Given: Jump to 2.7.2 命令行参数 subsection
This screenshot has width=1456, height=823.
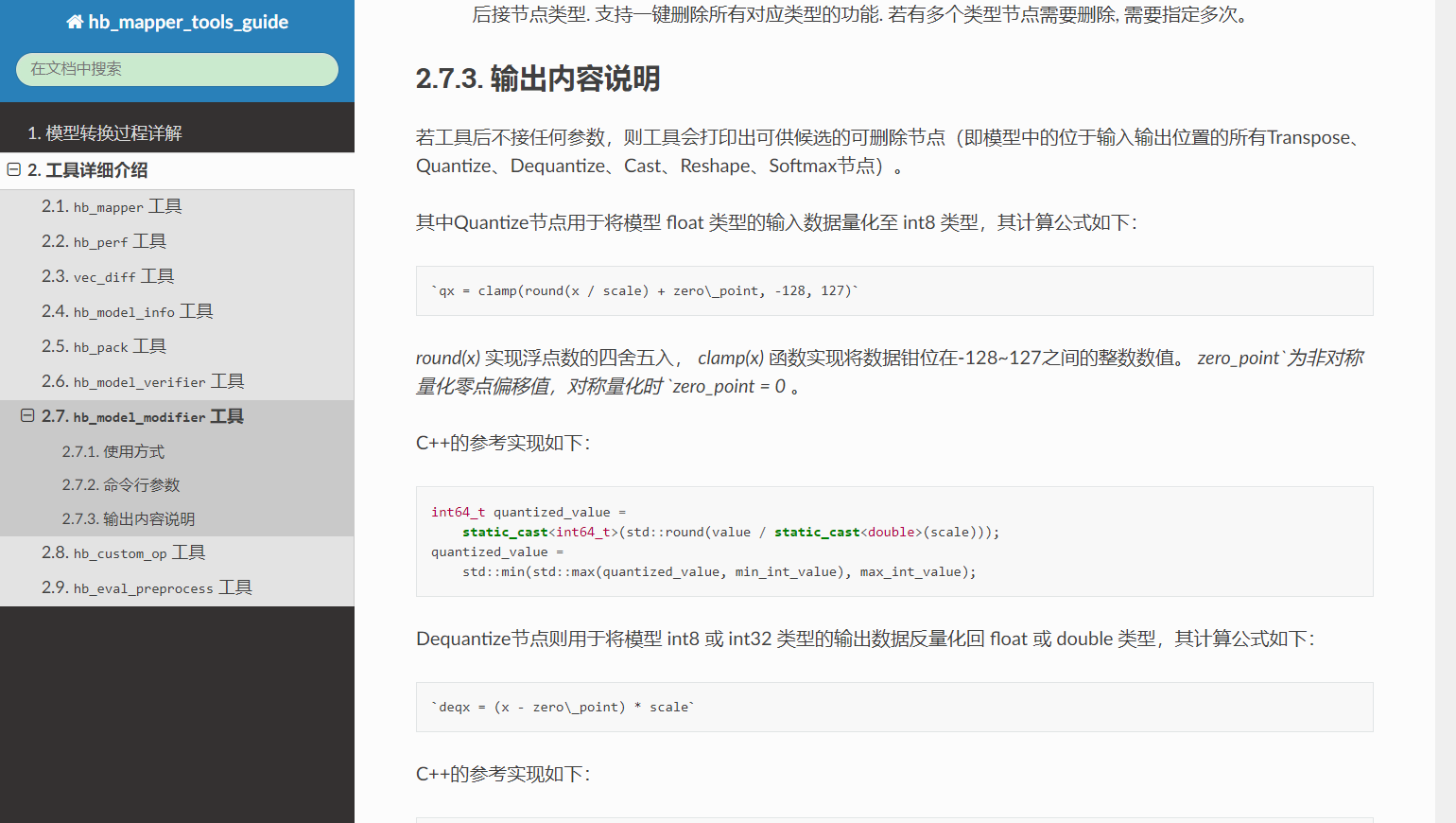Looking at the screenshot, I should click(121, 485).
